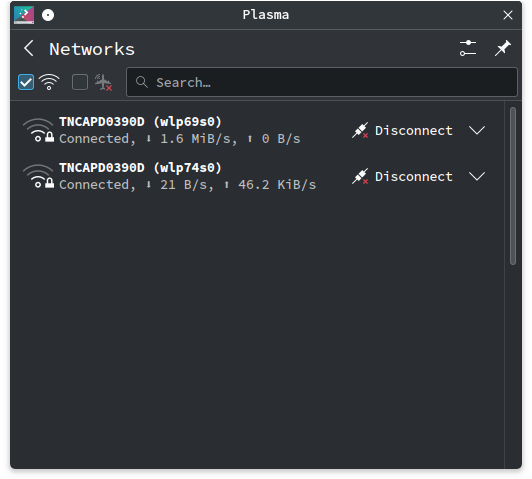This screenshot has height=479, width=532.
Task: Click the Plasma application icon in title bar
Action: click(x=24, y=15)
